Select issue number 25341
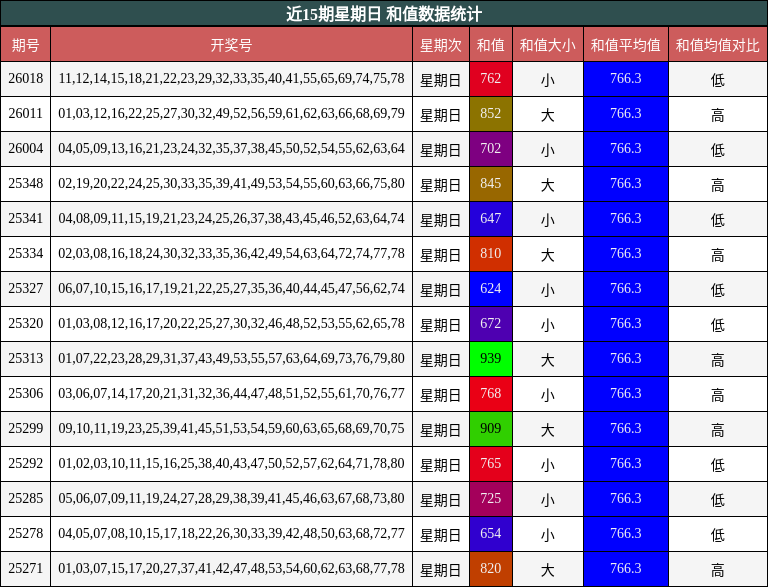The width and height of the screenshot is (768, 587). (25, 219)
